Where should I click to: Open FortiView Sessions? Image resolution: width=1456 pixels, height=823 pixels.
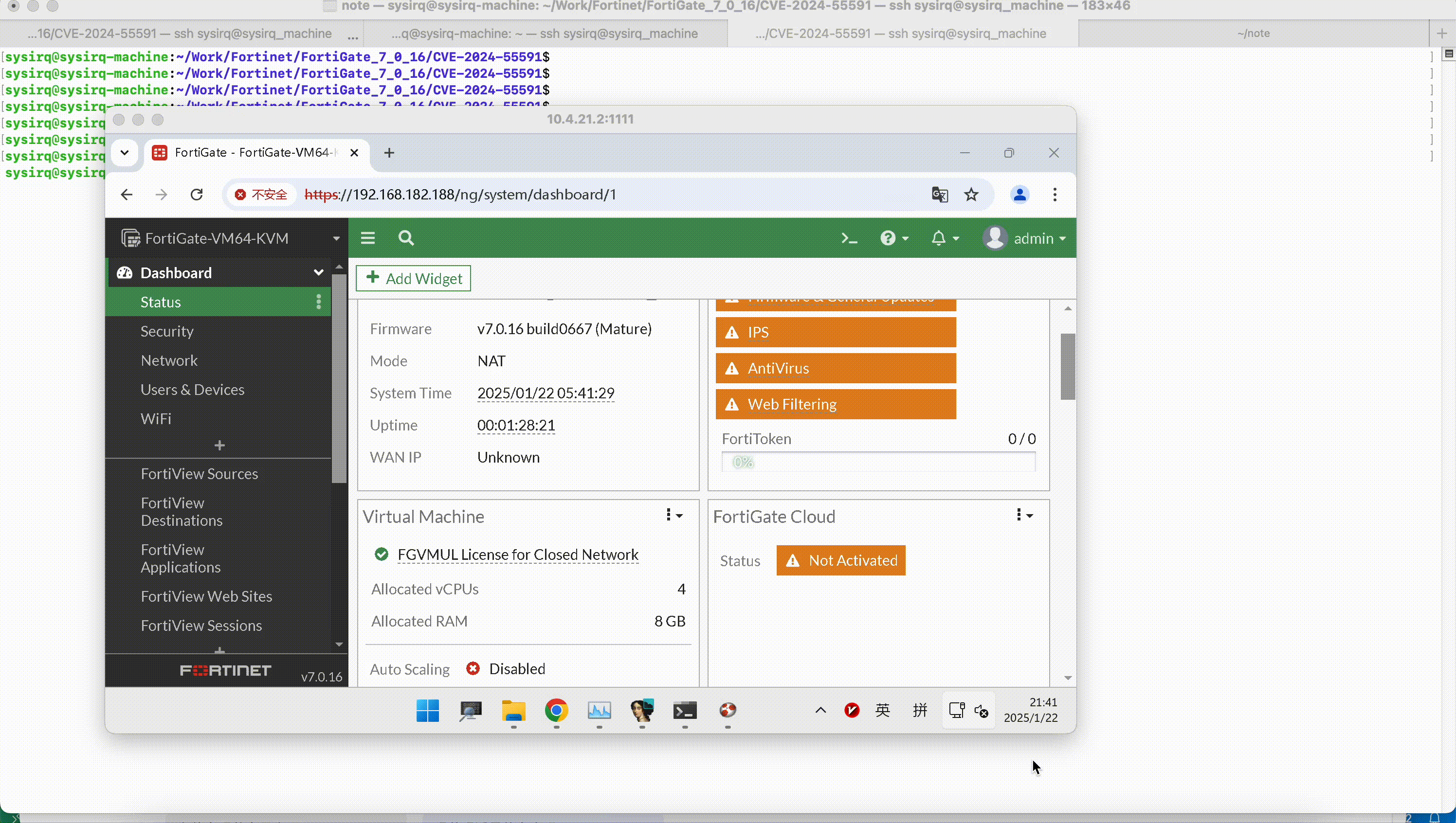tap(201, 626)
